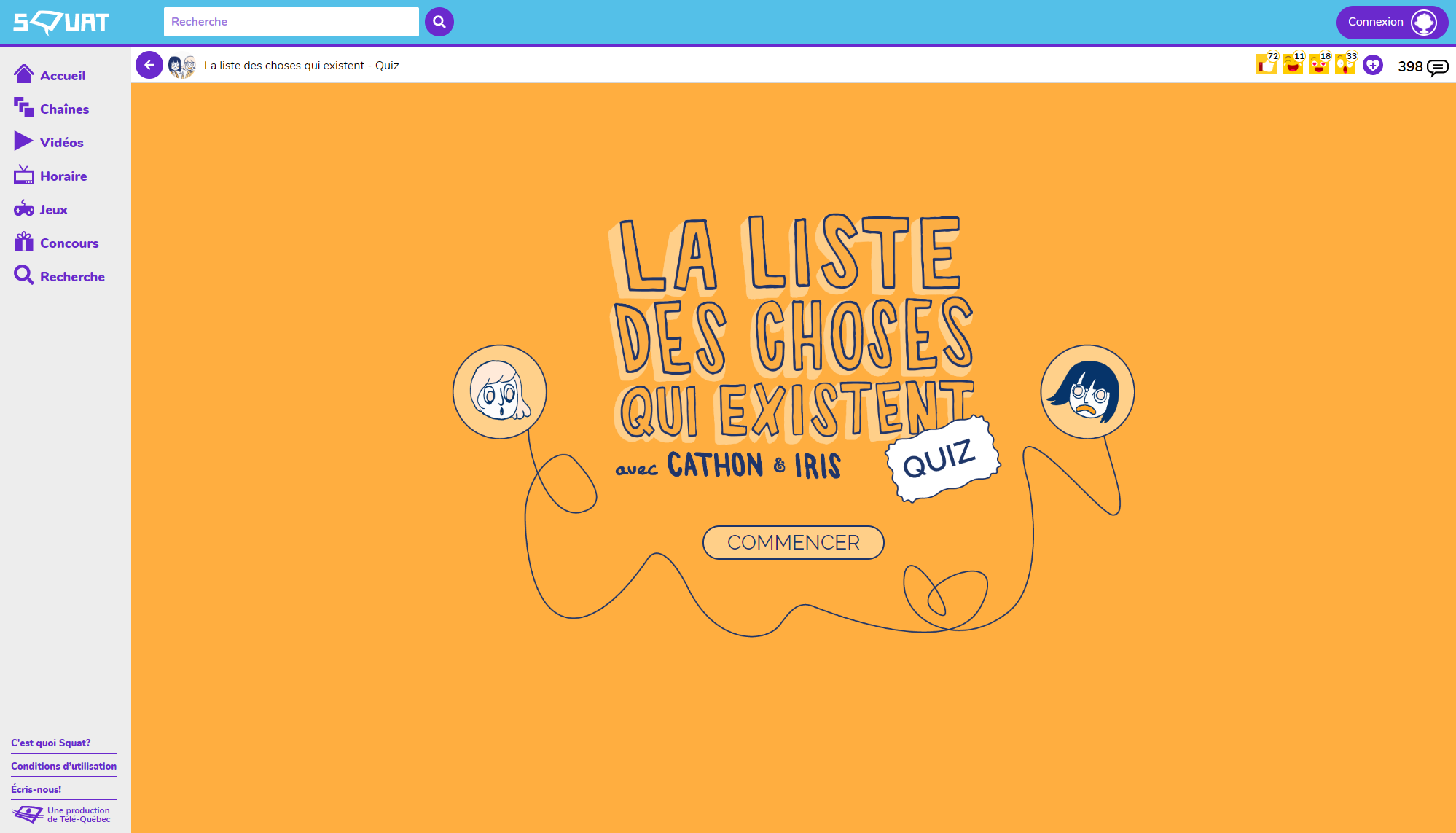Open Chaînes icon in sidebar
The height and width of the screenshot is (833, 1456).
coord(24,107)
